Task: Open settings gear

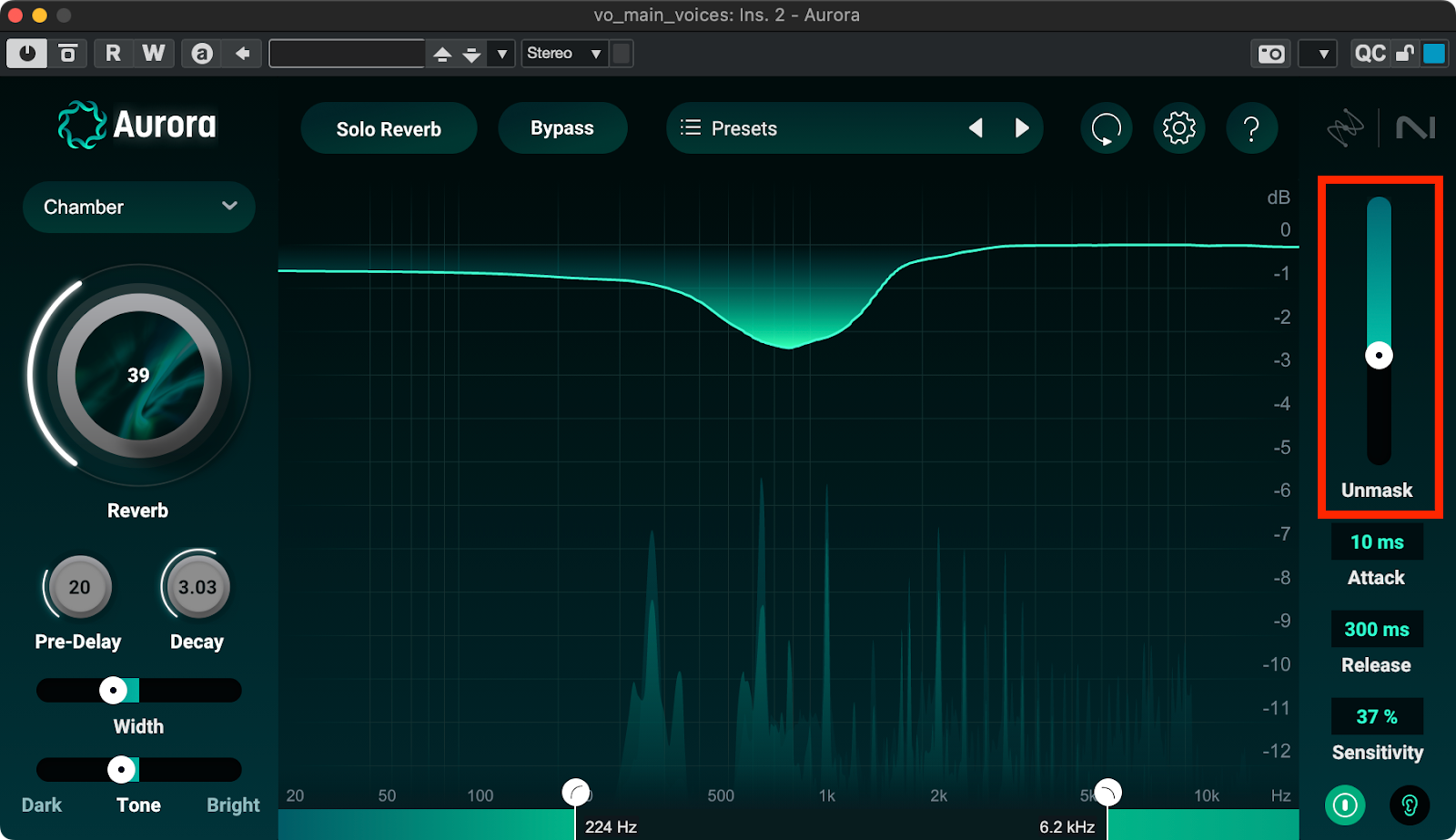Action: [1179, 128]
